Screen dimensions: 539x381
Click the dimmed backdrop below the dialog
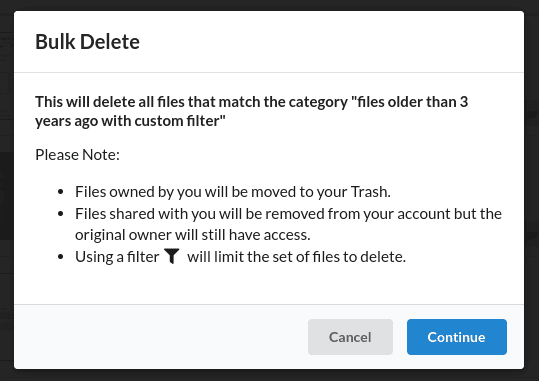point(270,375)
